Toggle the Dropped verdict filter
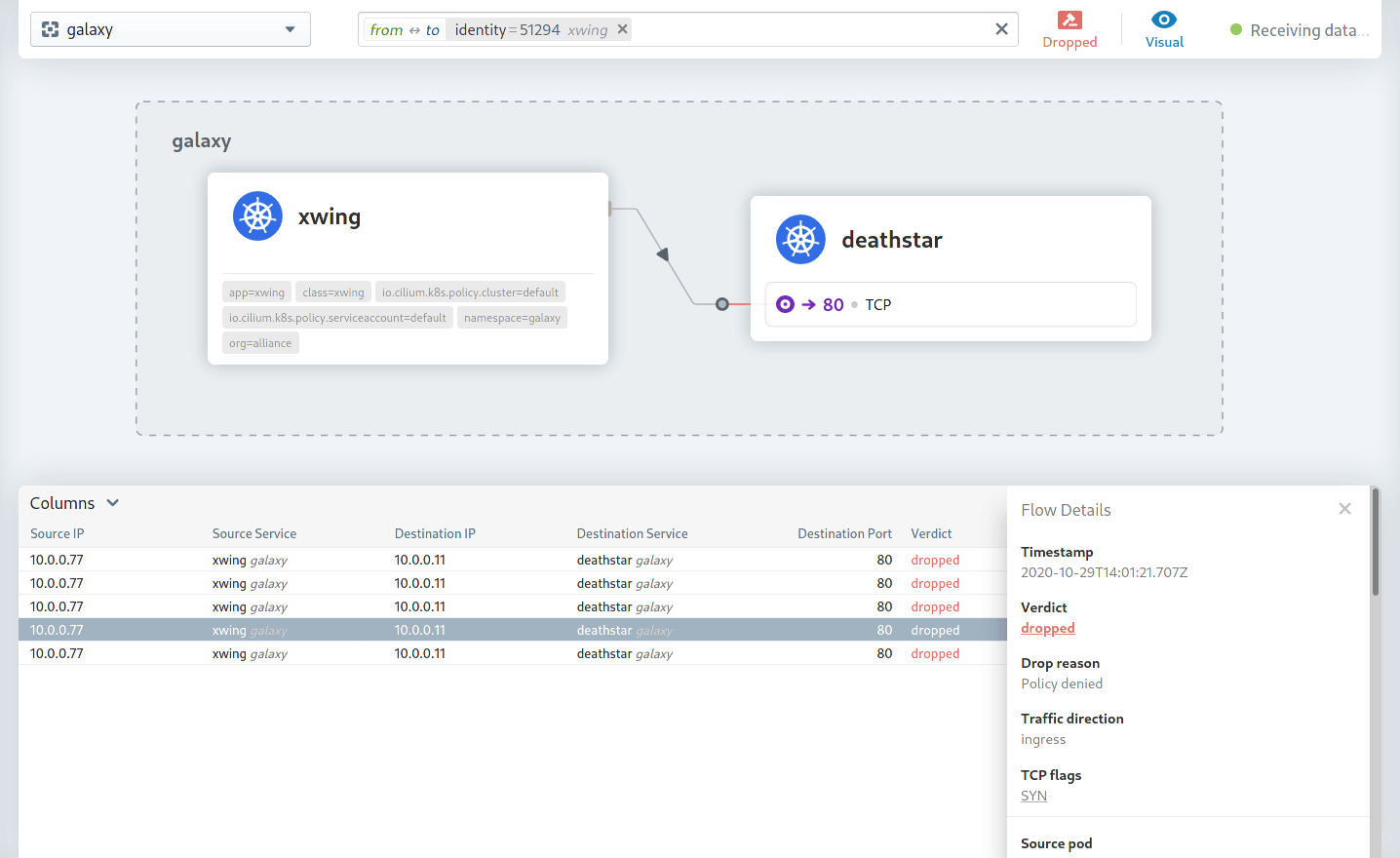Image resolution: width=1400 pixels, height=858 pixels. (x=1069, y=29)
